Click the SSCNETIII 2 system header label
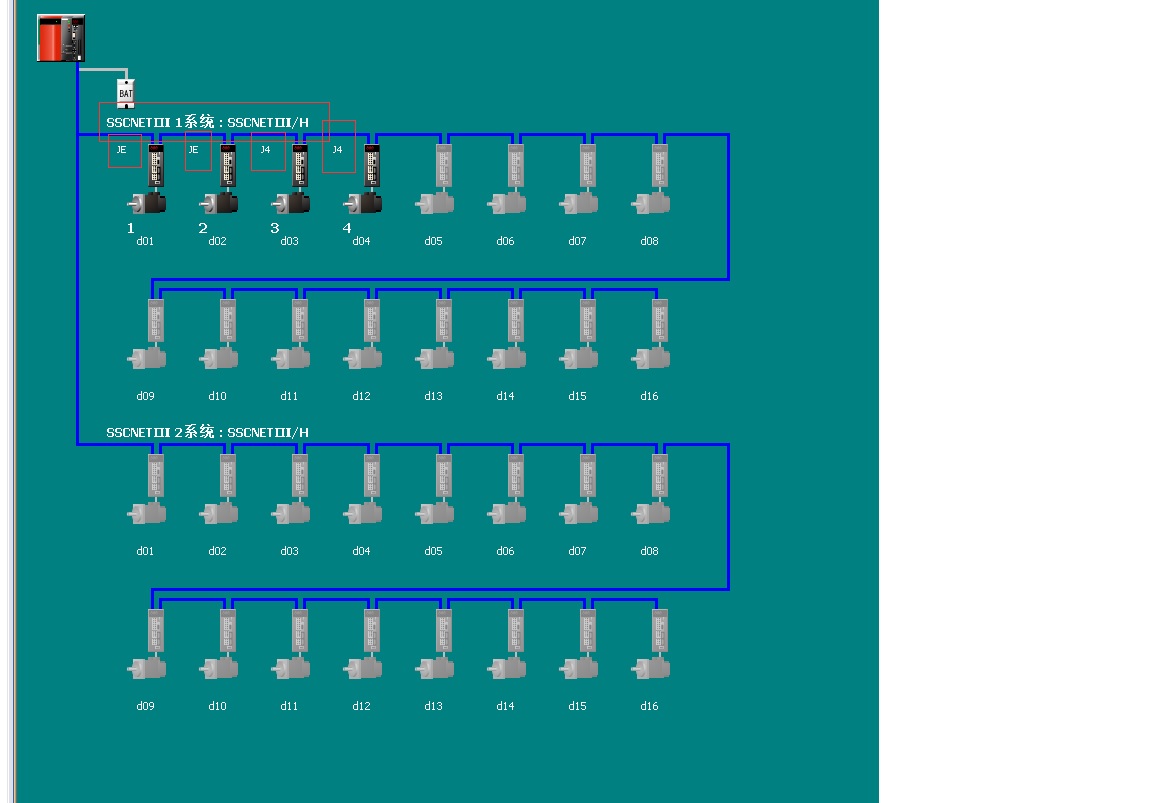 coord(207,432)
